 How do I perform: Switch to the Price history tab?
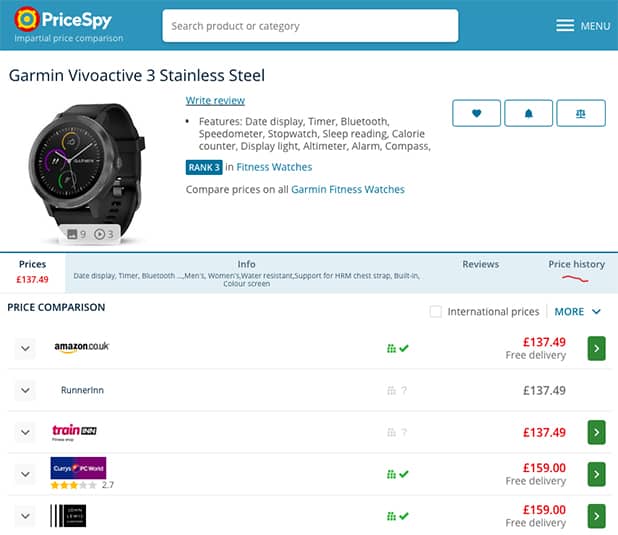pyautogui.click(x=576, y=264)
